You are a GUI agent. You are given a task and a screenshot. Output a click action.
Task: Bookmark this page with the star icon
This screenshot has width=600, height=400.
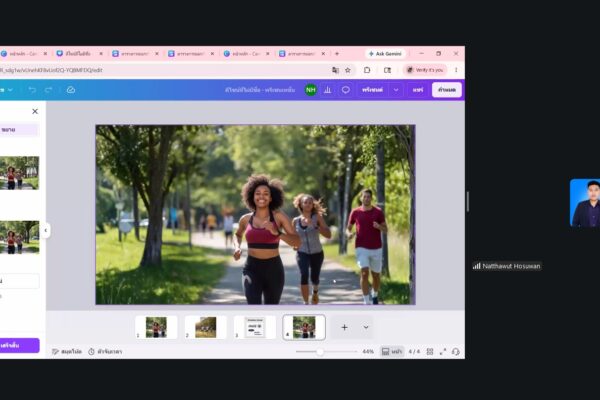[x=348, y=70]
